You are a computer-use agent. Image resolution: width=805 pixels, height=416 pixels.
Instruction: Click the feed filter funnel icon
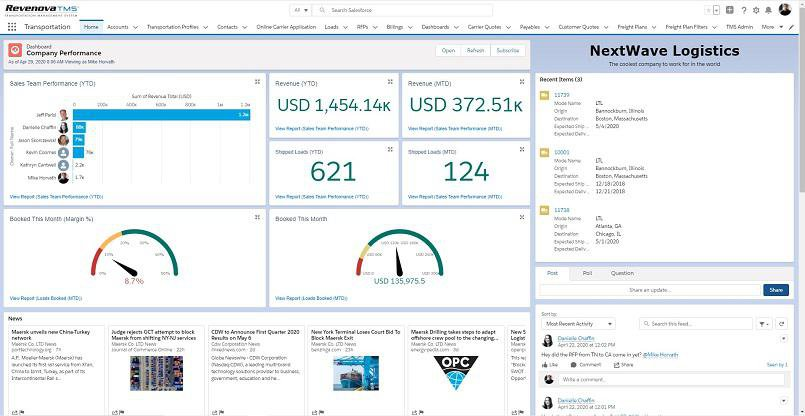pyautogui.click(x=764, y=324)
